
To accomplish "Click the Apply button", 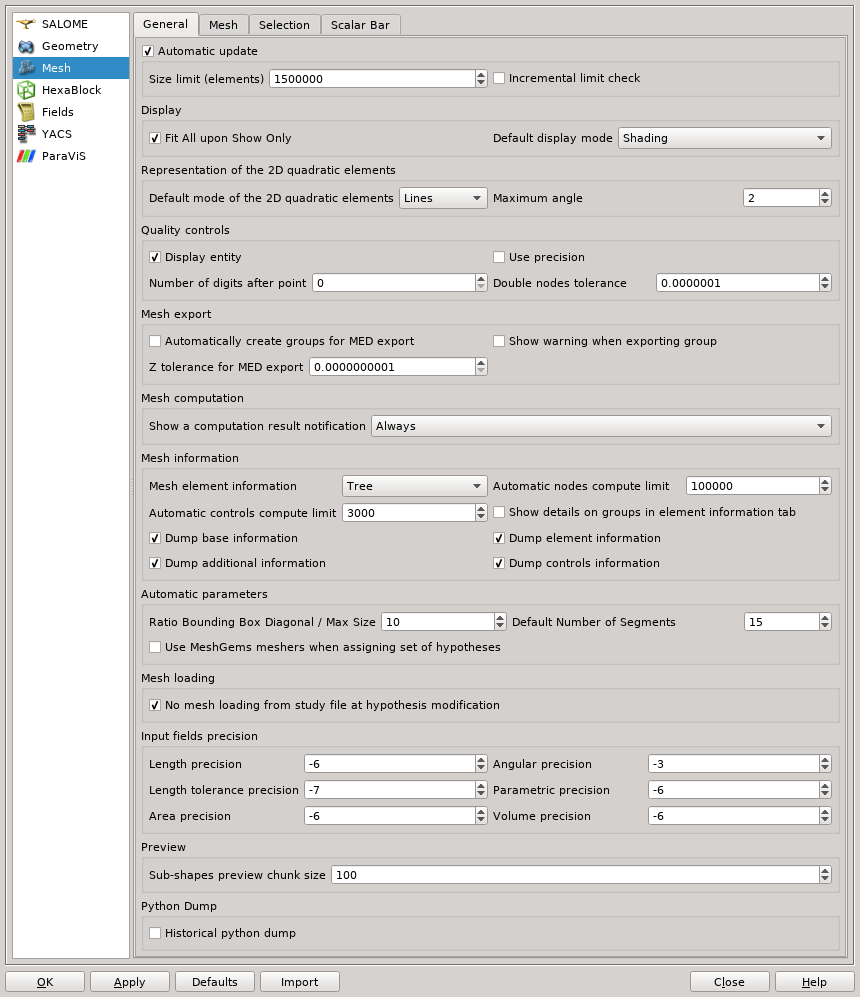I will [x=130, y=982].
